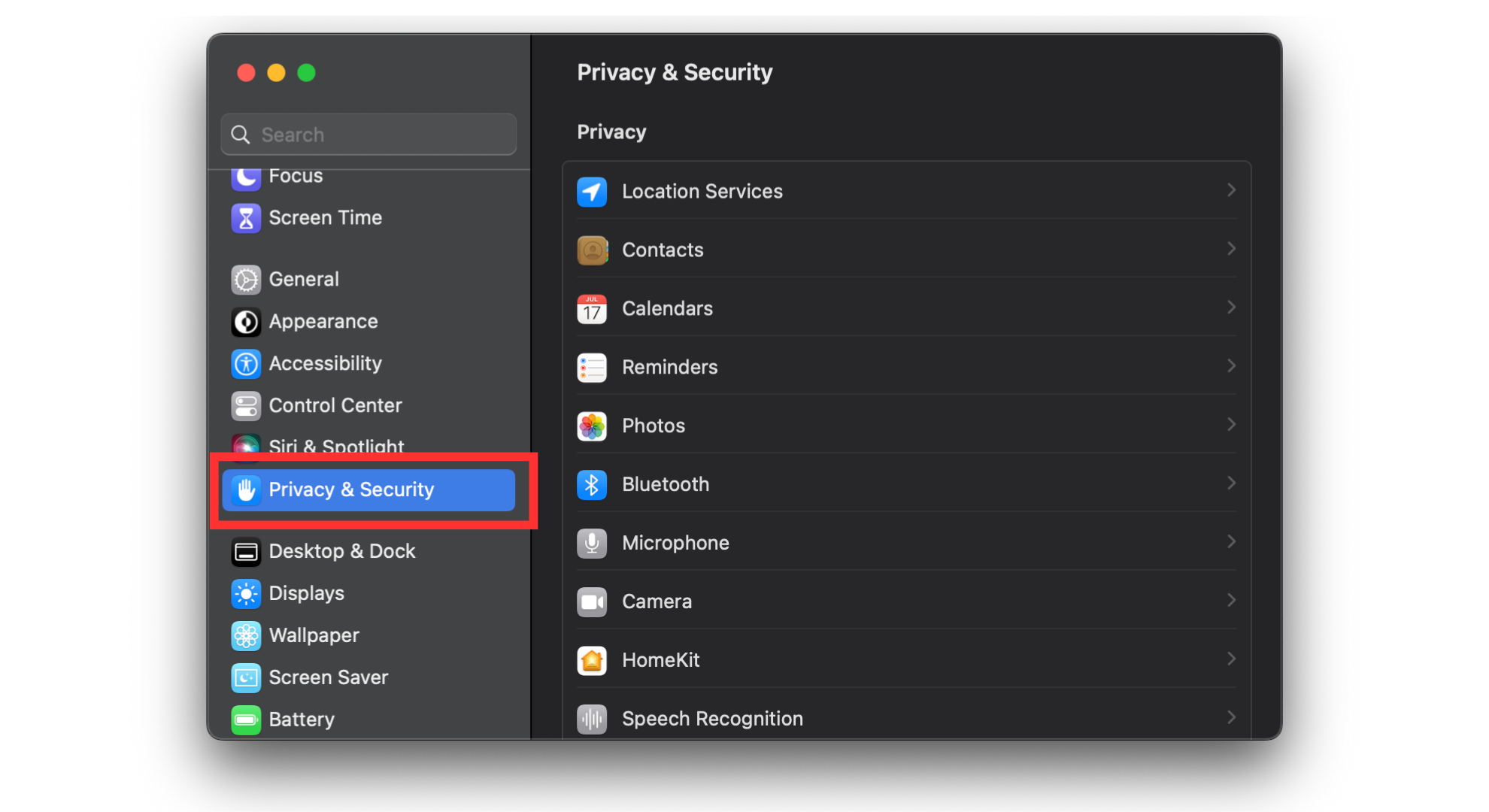Expand the Location Services settings chevron
Viewport: 1489px width, 812px height.
click(1231, 190)
